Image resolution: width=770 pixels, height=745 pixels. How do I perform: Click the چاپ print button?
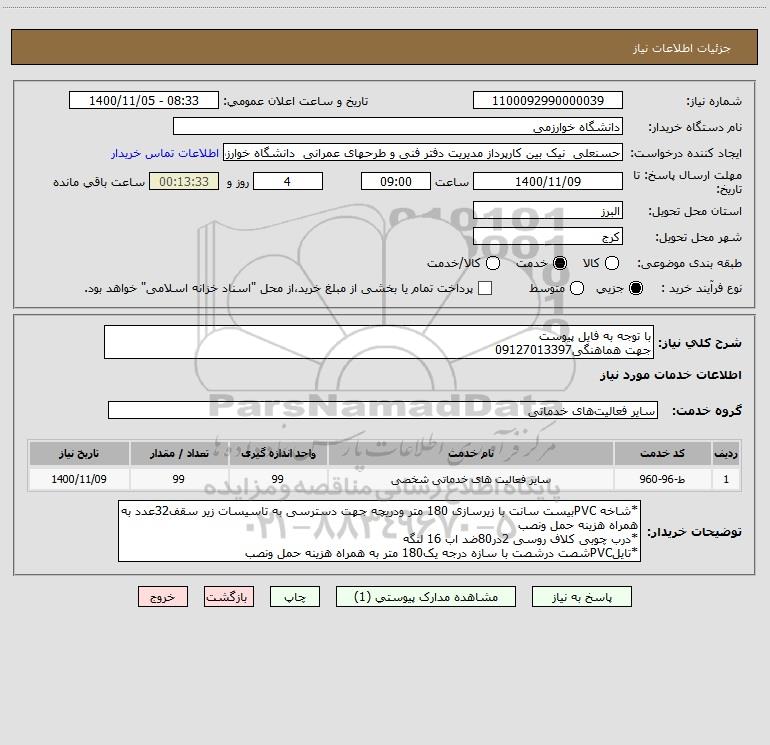295,597
